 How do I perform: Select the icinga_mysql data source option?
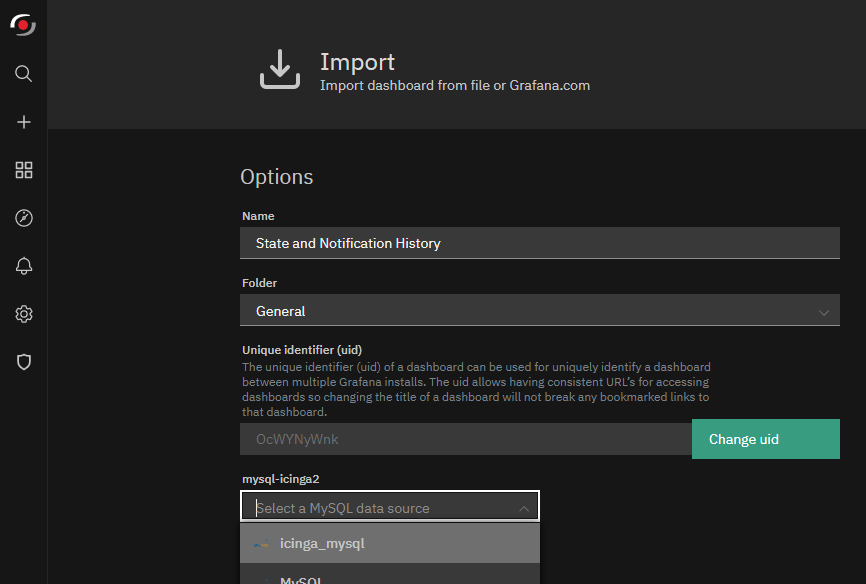pyautogui.click(x=390, y=544)
